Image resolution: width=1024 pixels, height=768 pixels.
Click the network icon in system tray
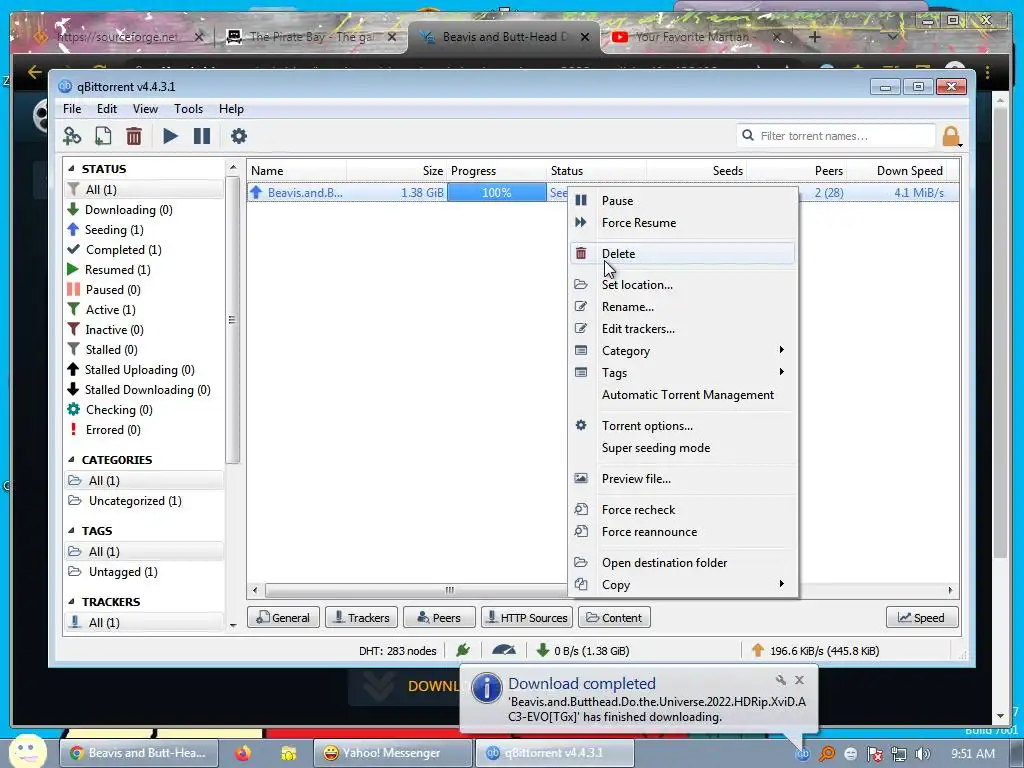pos(899,754)
